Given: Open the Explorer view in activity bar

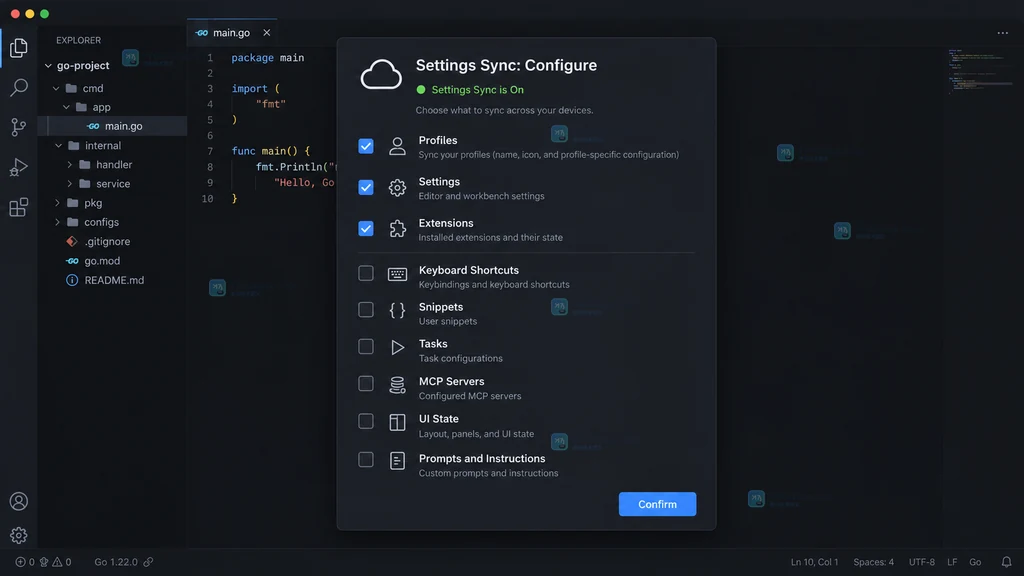Looking at the screenshot, I should pos(18,48).
